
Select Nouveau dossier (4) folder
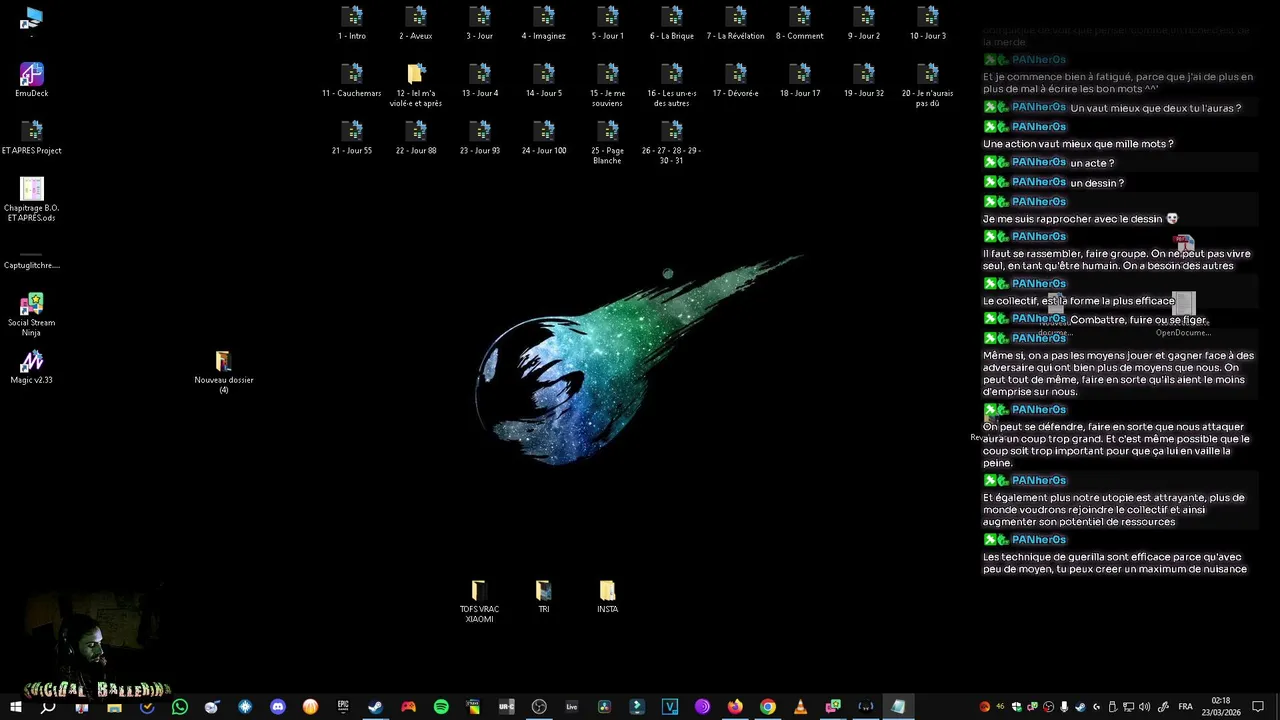click(x=224, y=372)
